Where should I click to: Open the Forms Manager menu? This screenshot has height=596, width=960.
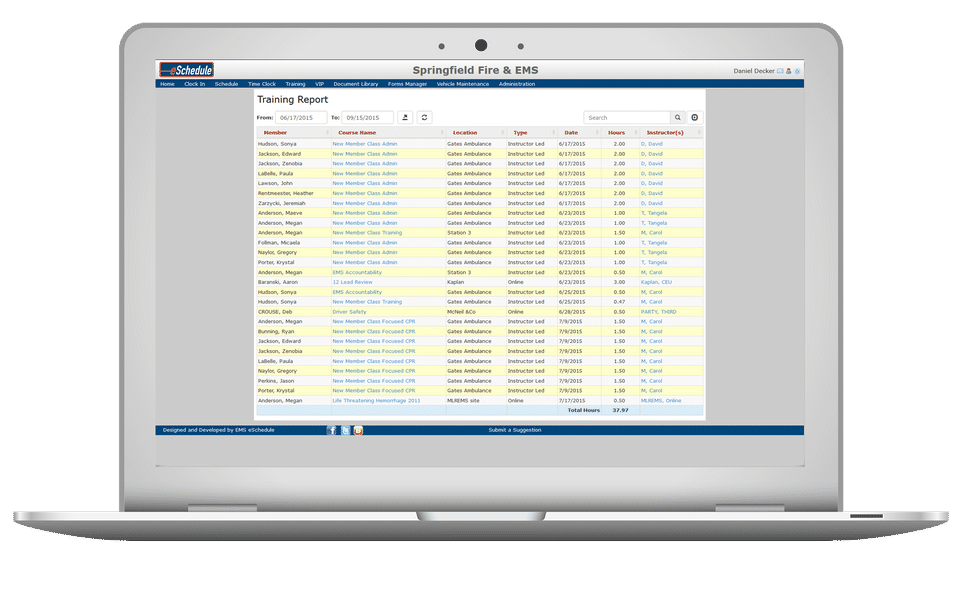tap(407, 84)
